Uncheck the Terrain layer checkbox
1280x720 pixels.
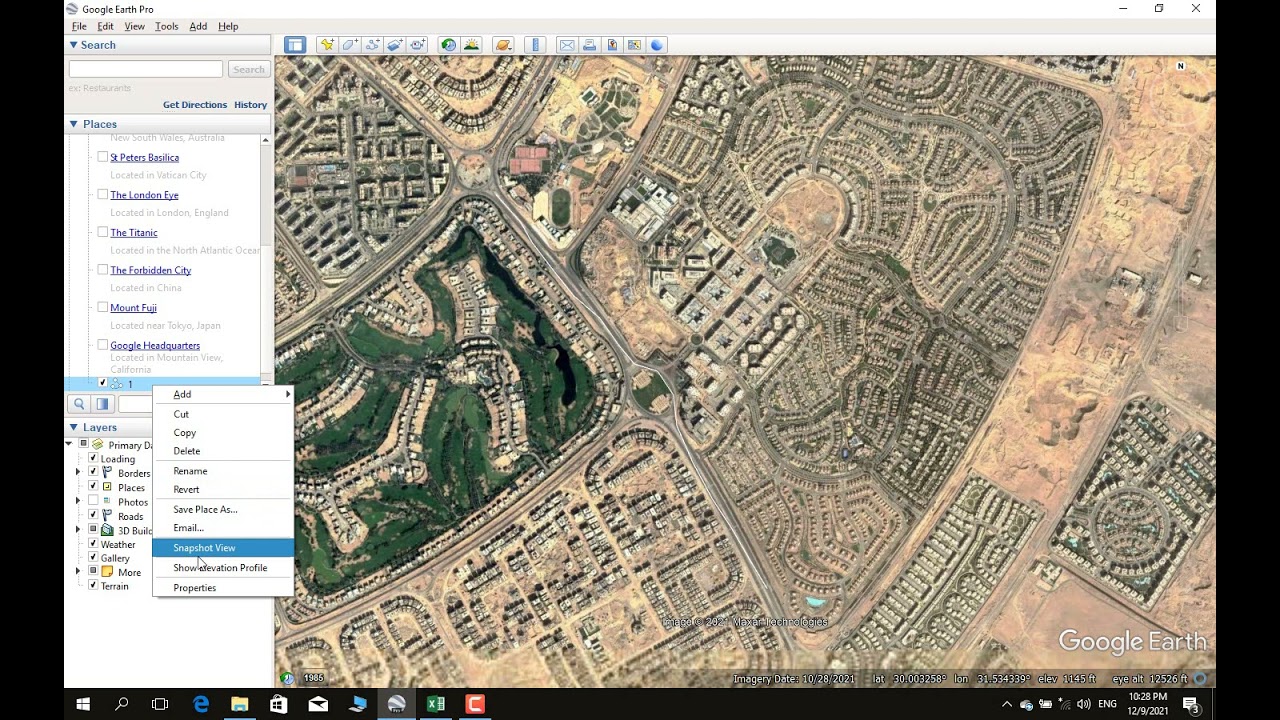93,585
